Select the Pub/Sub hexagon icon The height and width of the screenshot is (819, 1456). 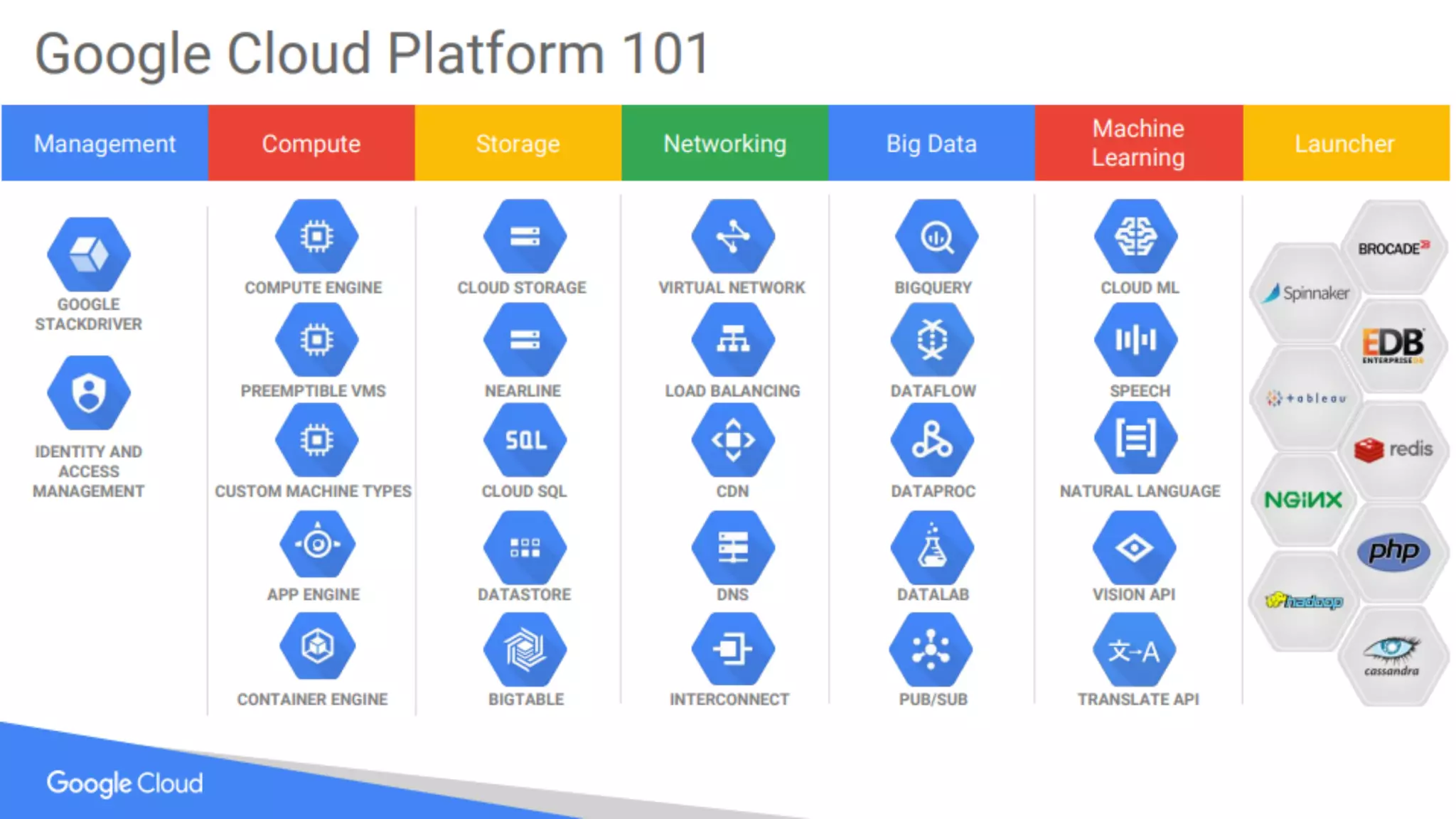point(931,650)
